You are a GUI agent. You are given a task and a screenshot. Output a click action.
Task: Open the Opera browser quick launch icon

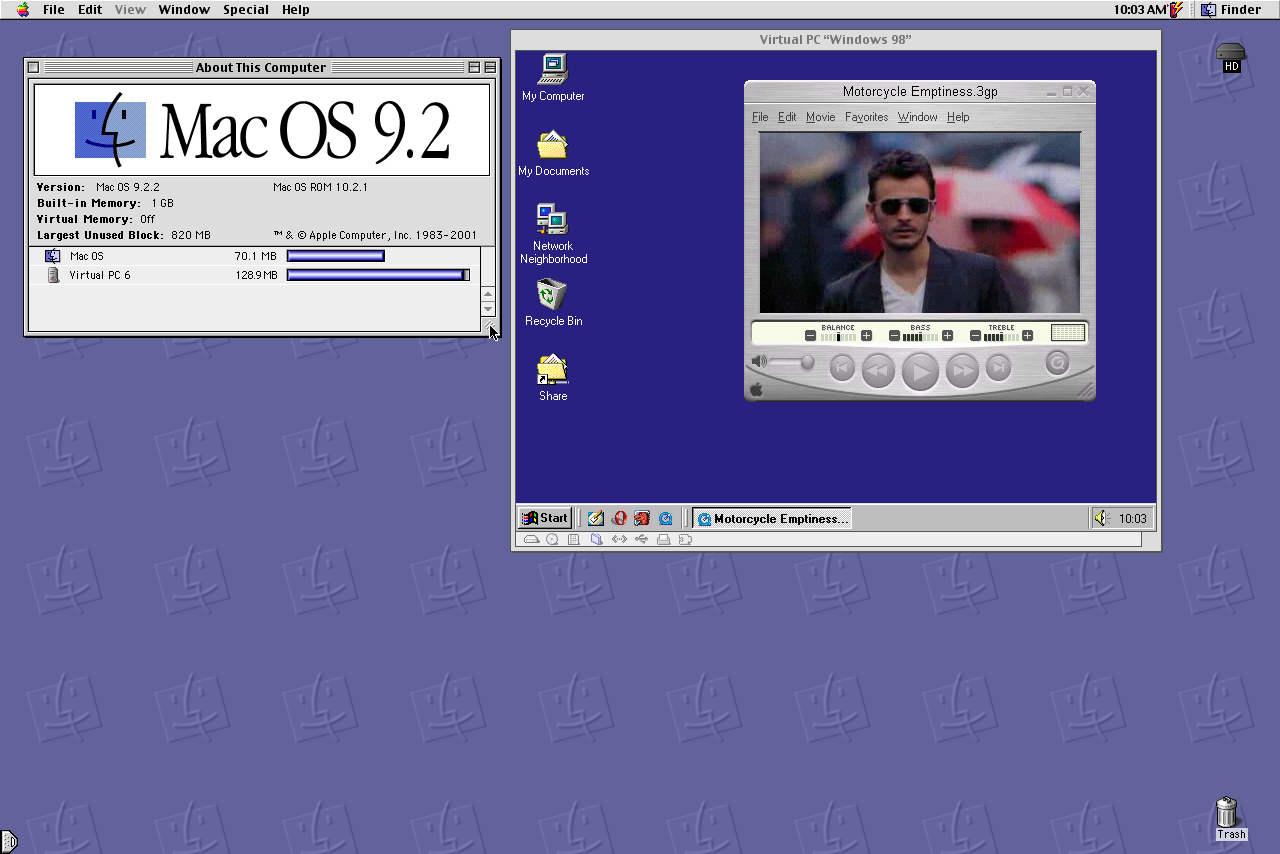[619, 518]
